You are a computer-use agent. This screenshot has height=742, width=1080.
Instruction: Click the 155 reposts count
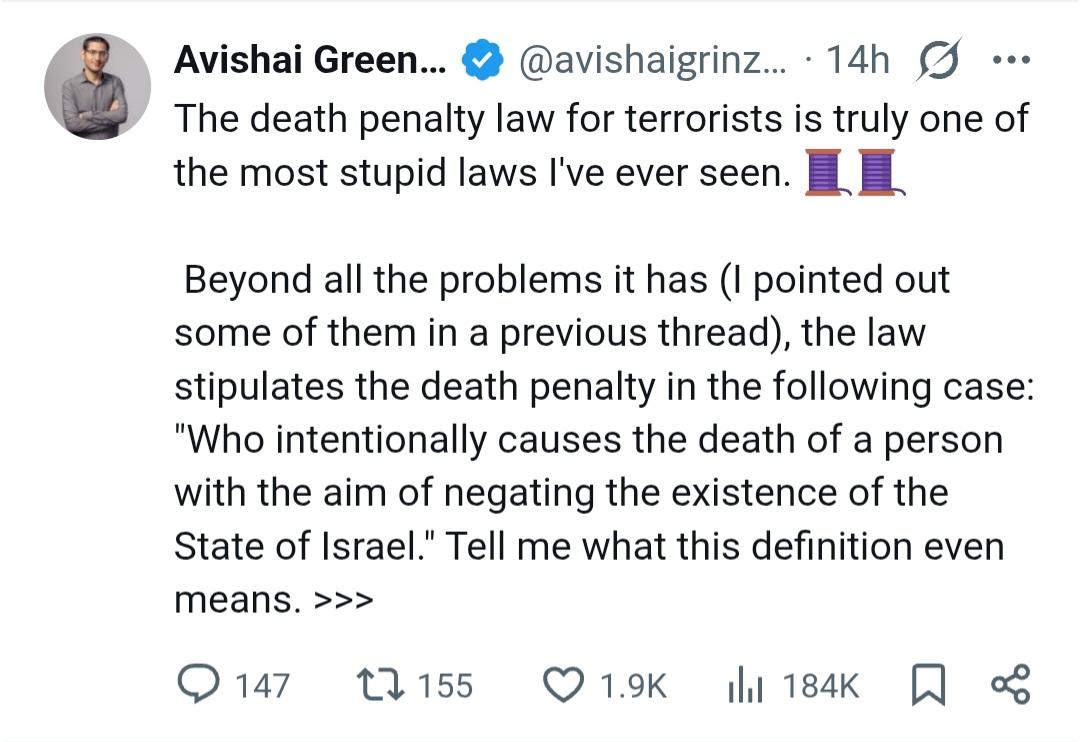click(x=445, y=685)
